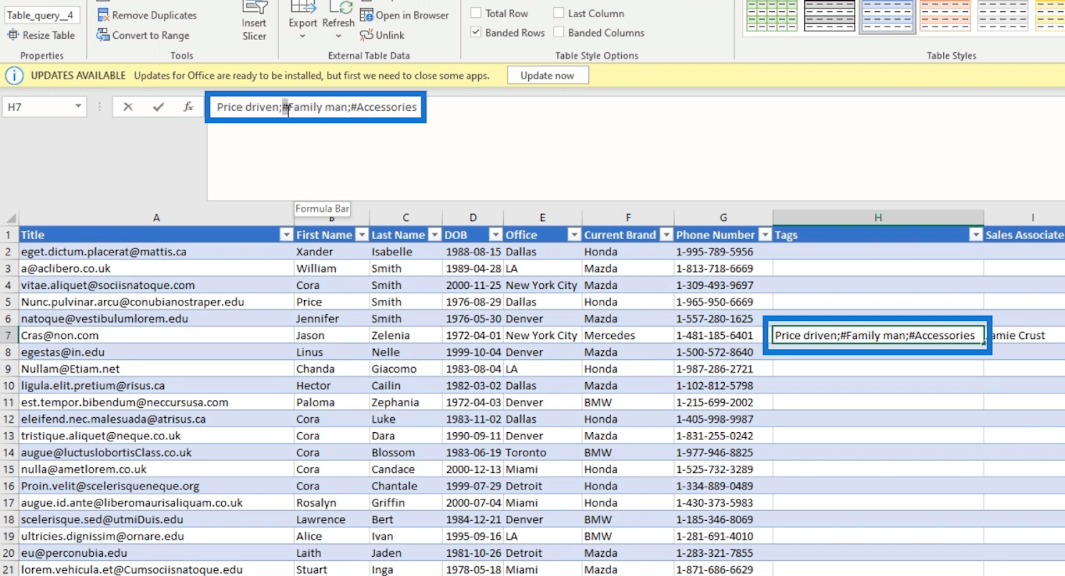1065x576 pixels.
Task: Click cell Chantale in Last Name
Action: tap(405, 486)
